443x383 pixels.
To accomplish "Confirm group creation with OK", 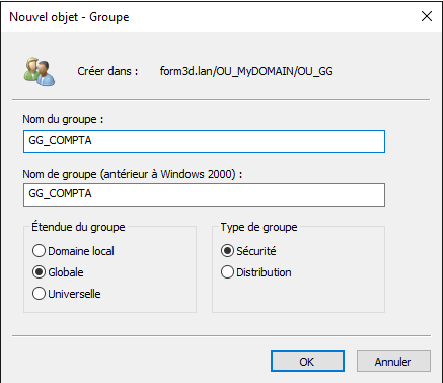I will coord(308,361).
